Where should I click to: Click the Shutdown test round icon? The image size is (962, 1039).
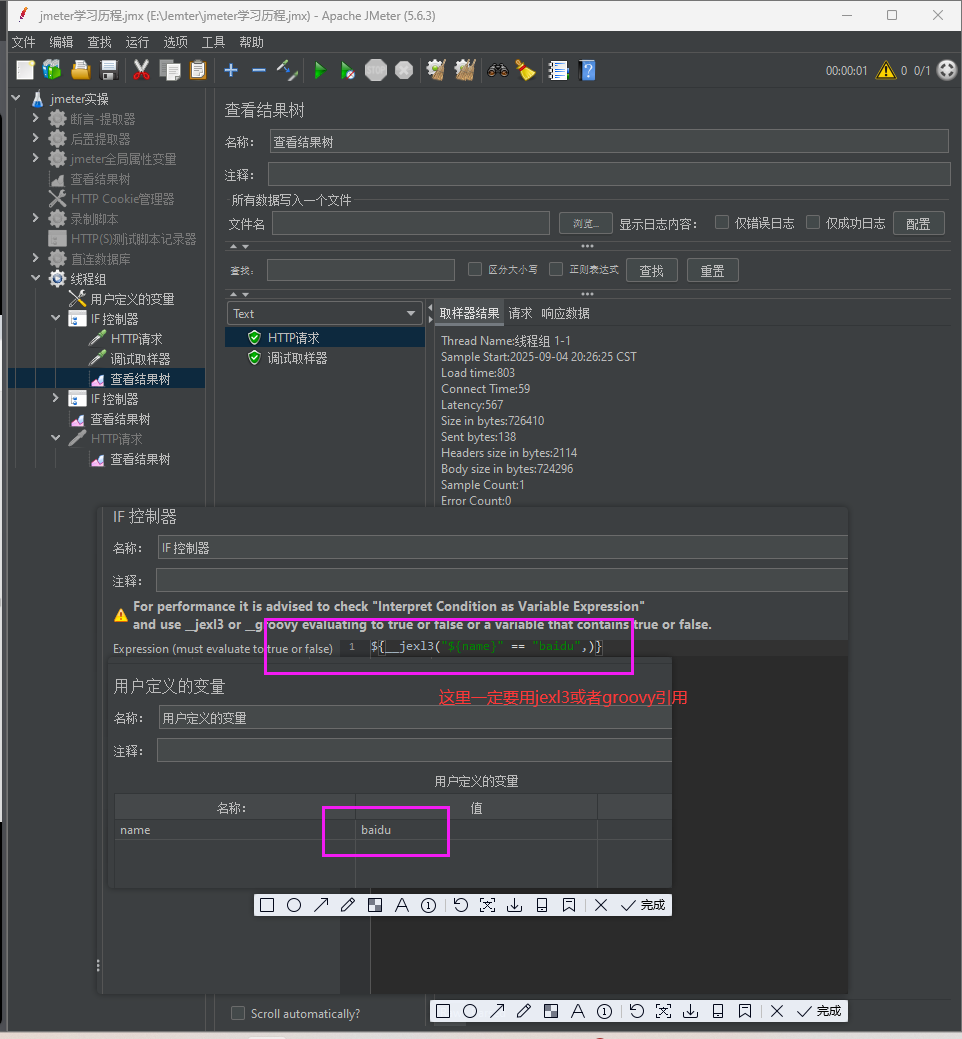[403, 70]
